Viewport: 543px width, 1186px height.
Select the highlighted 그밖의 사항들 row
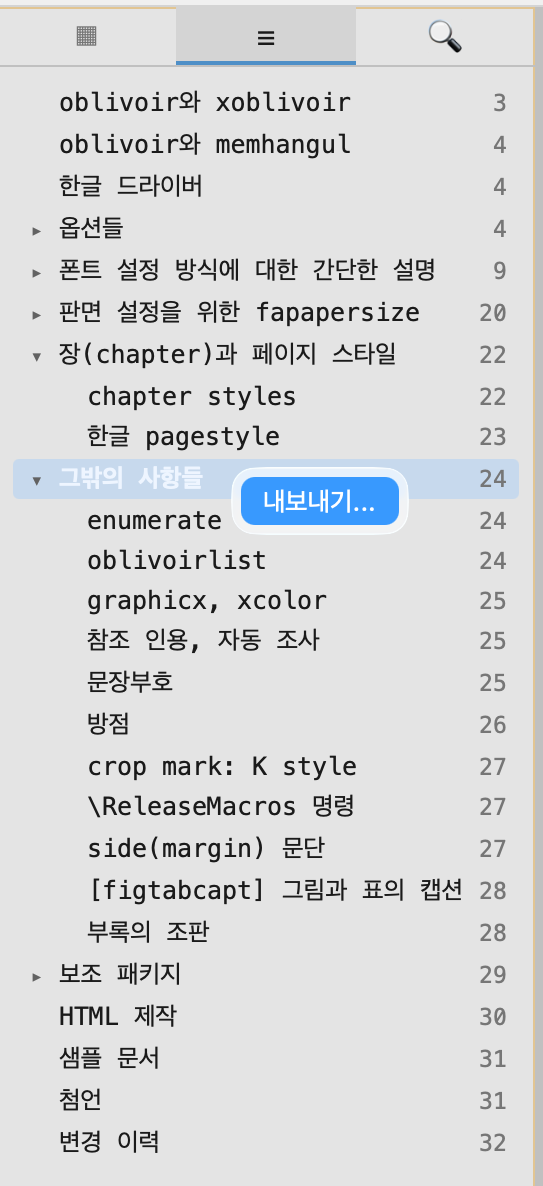click(266, 479)
